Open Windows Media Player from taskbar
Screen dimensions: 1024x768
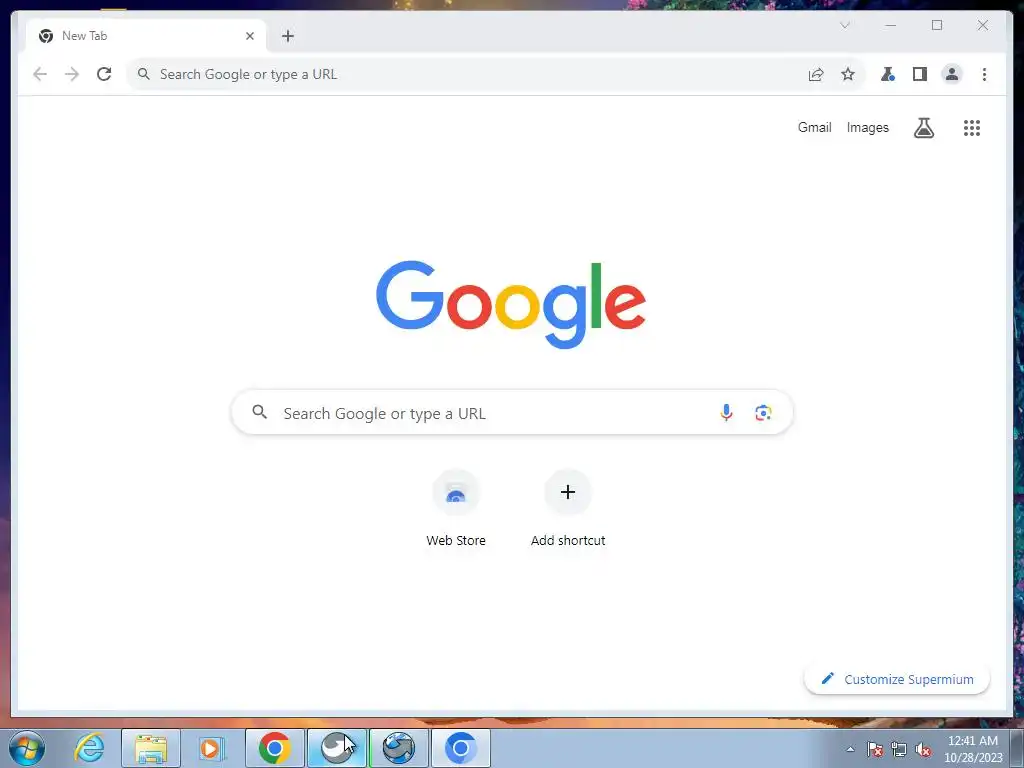(212, 748)
